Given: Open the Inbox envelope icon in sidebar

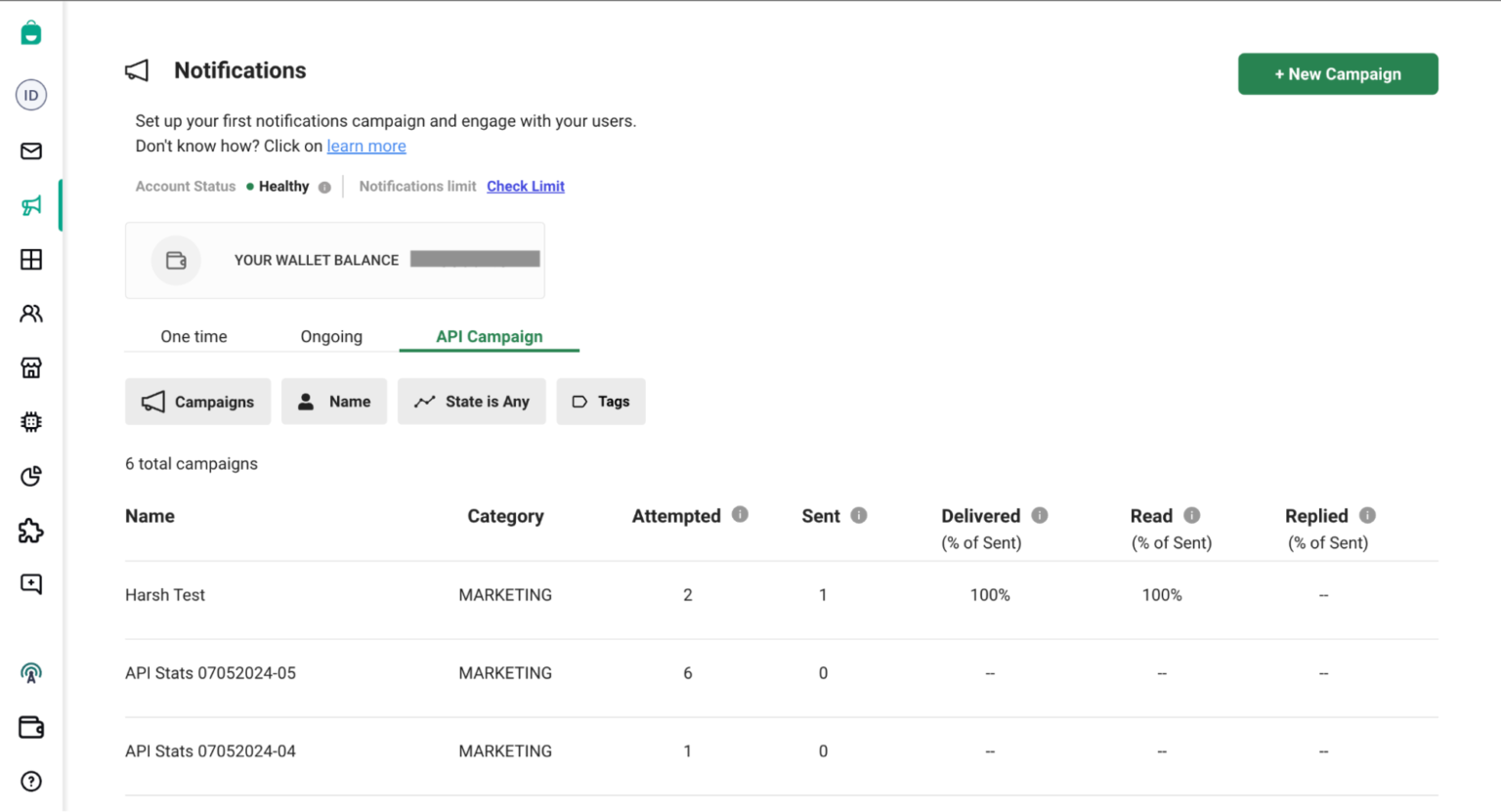Looking at the screenshot, I should pyautogui.click(x=30, y=150).
